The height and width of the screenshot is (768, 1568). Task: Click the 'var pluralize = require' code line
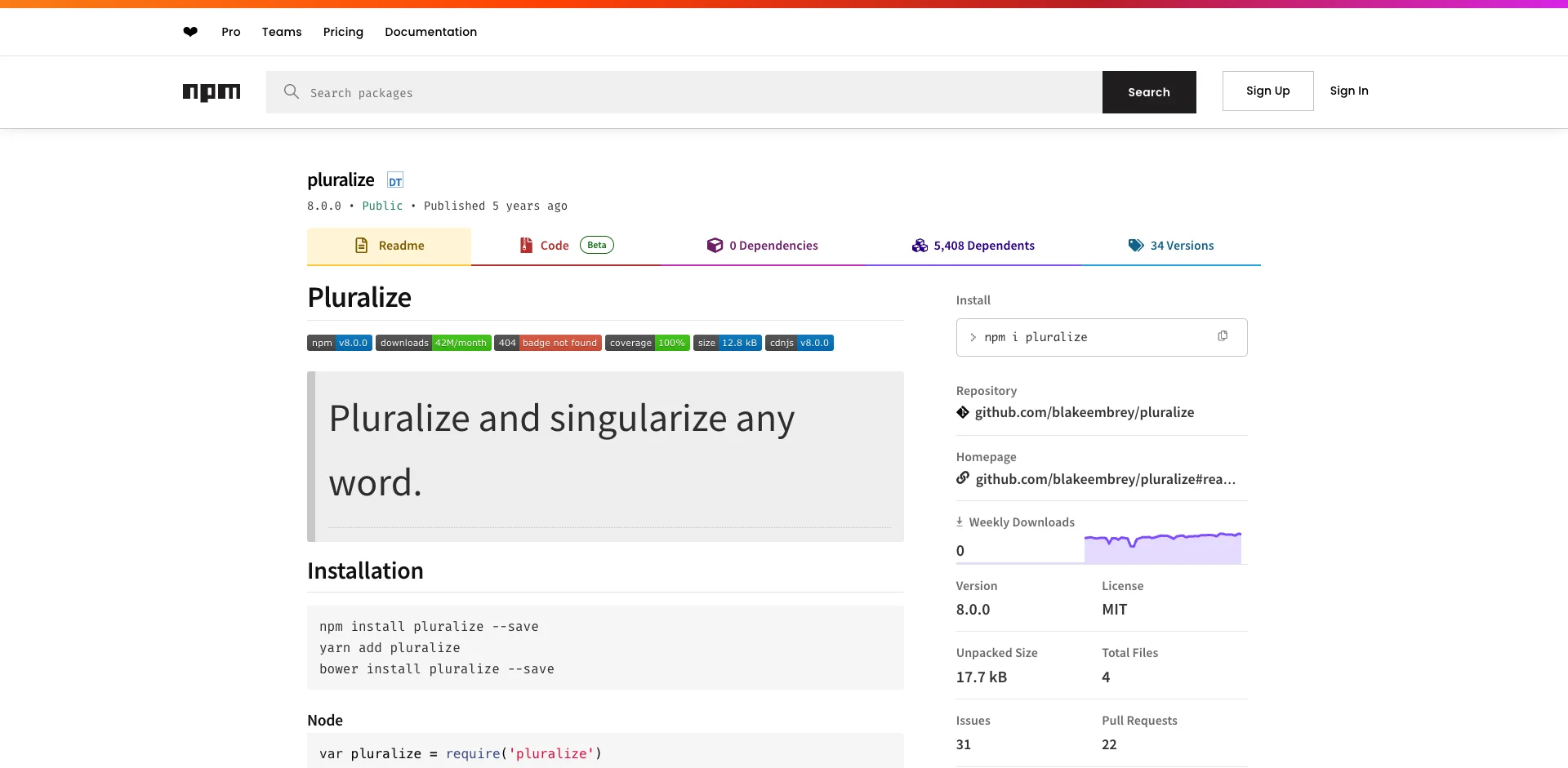coord(461,753)
